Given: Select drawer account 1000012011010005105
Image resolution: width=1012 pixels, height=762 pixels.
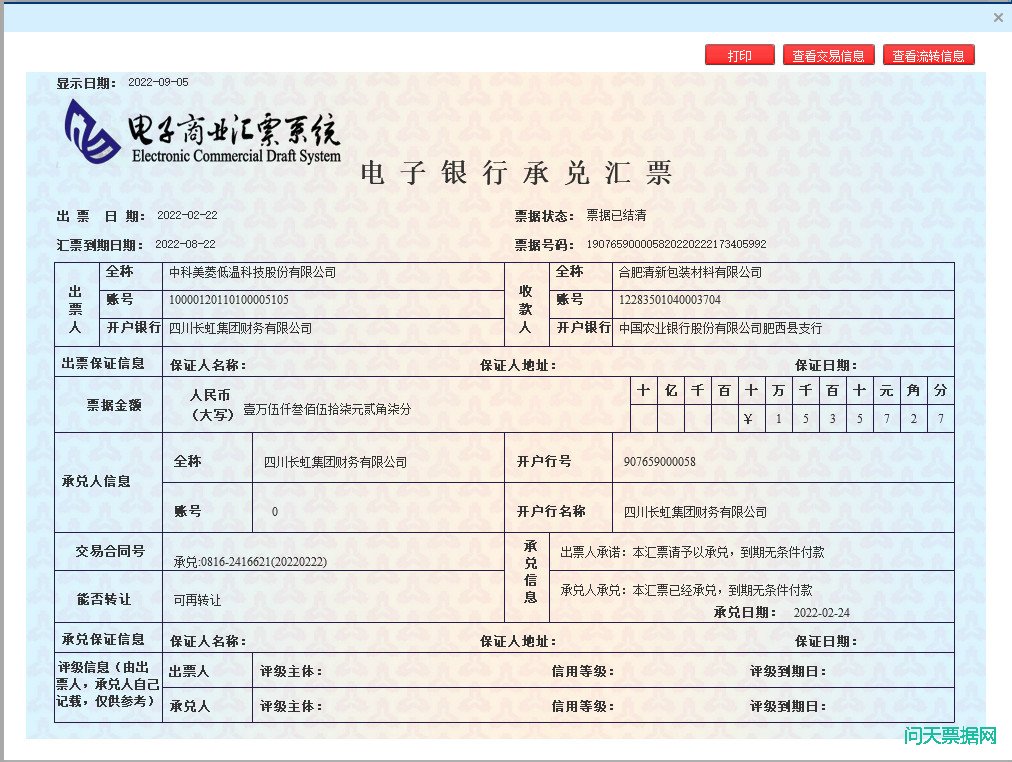Looking at the screenshot, I should (x=228, y=299).
